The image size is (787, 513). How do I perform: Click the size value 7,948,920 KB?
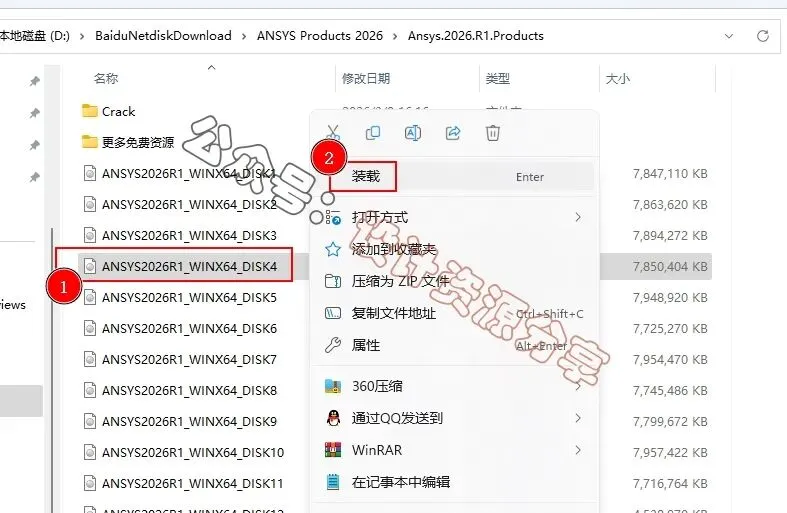click(670, 298)
